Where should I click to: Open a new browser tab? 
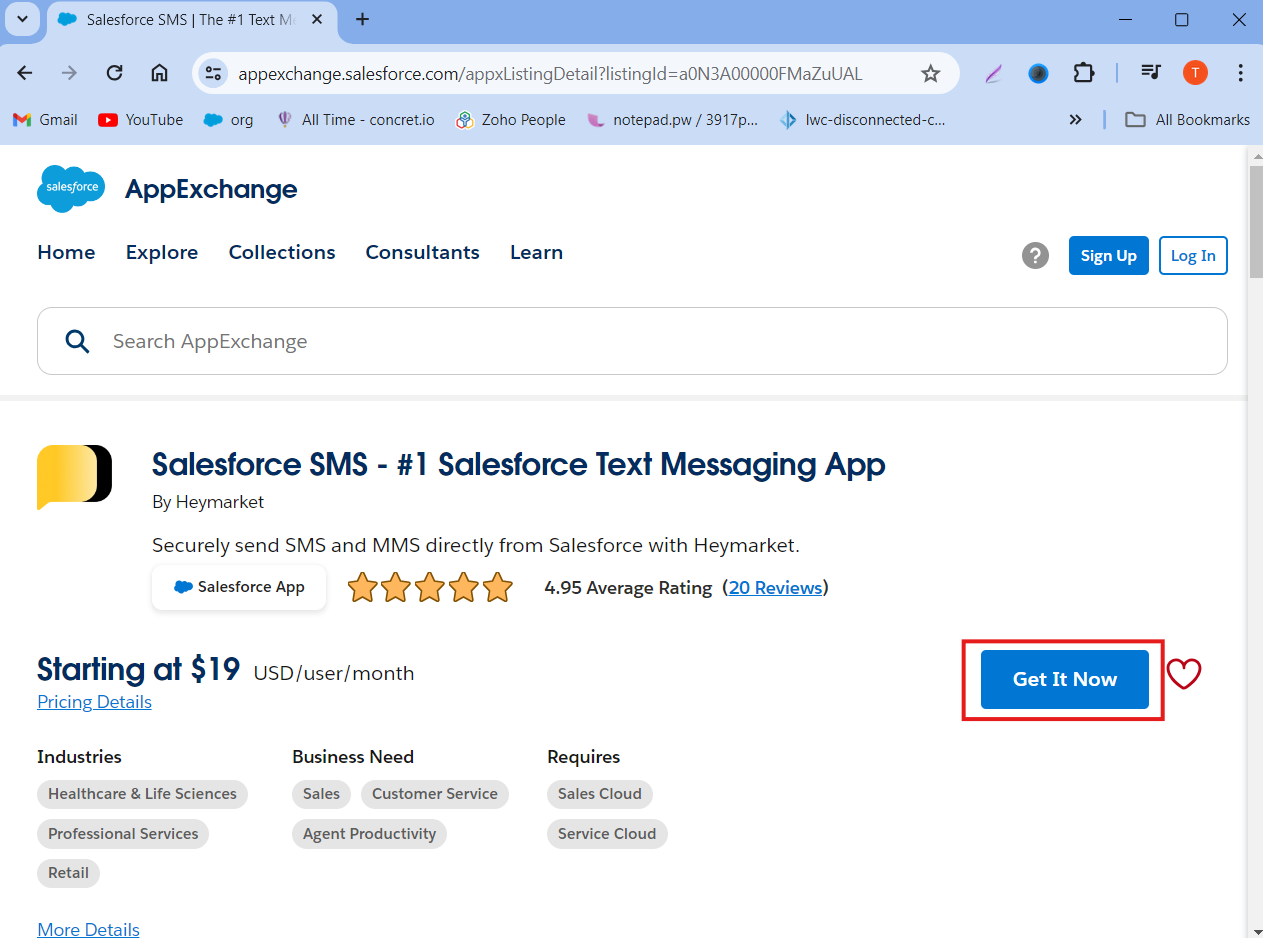coord(362,19)
